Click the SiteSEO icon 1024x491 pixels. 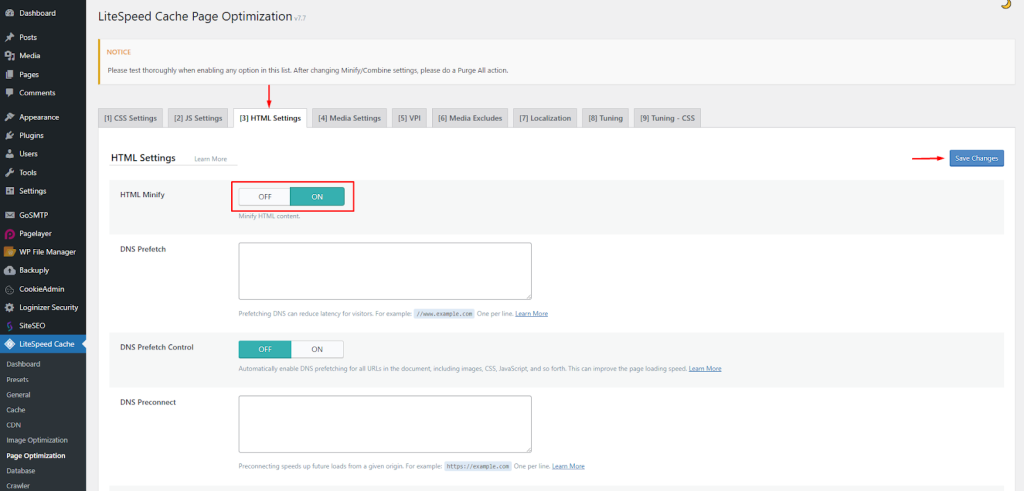[x=9, y=325]
